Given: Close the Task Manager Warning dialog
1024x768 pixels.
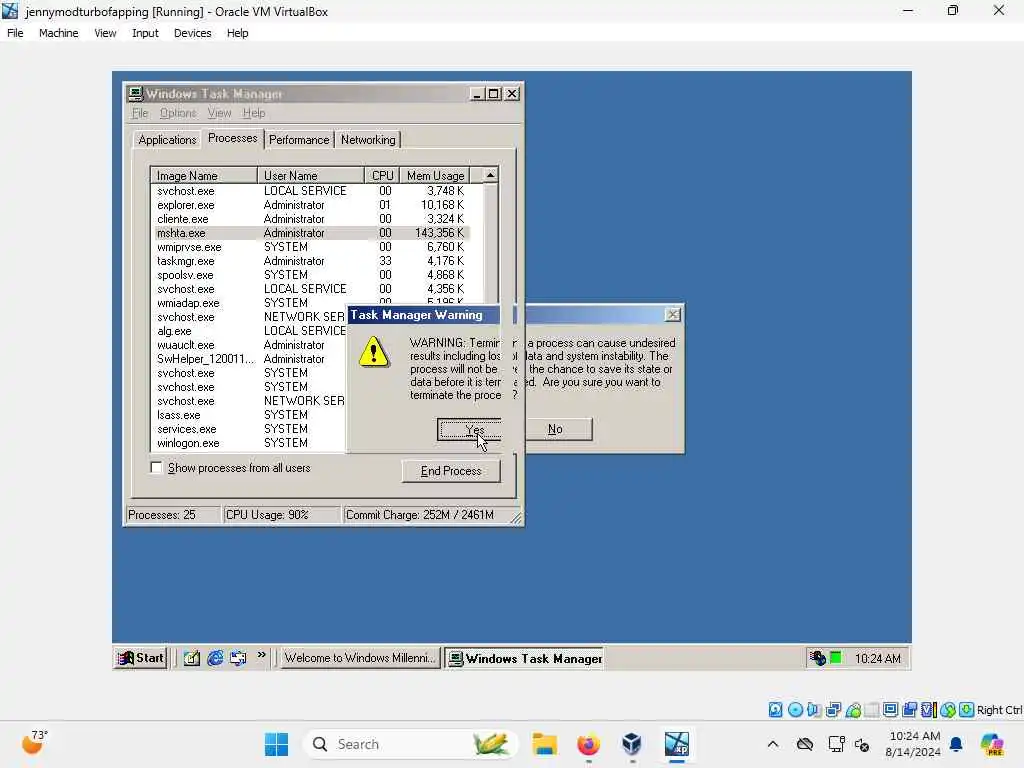Looking at the screenshot, I should click(672, 315).
